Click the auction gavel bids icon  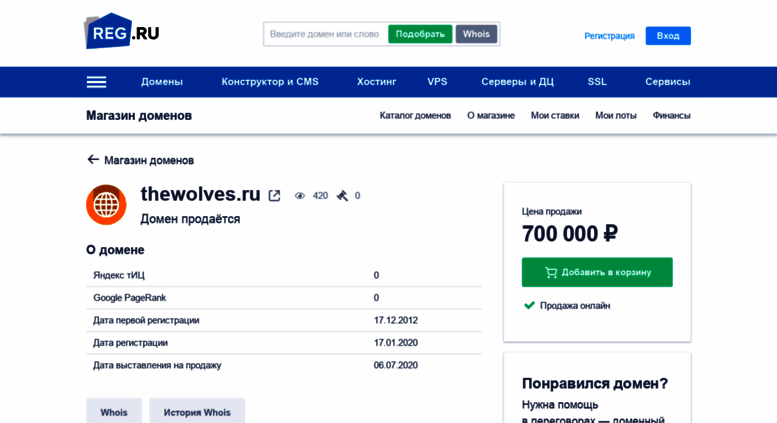pyautogui.click(x=342, y=196)
